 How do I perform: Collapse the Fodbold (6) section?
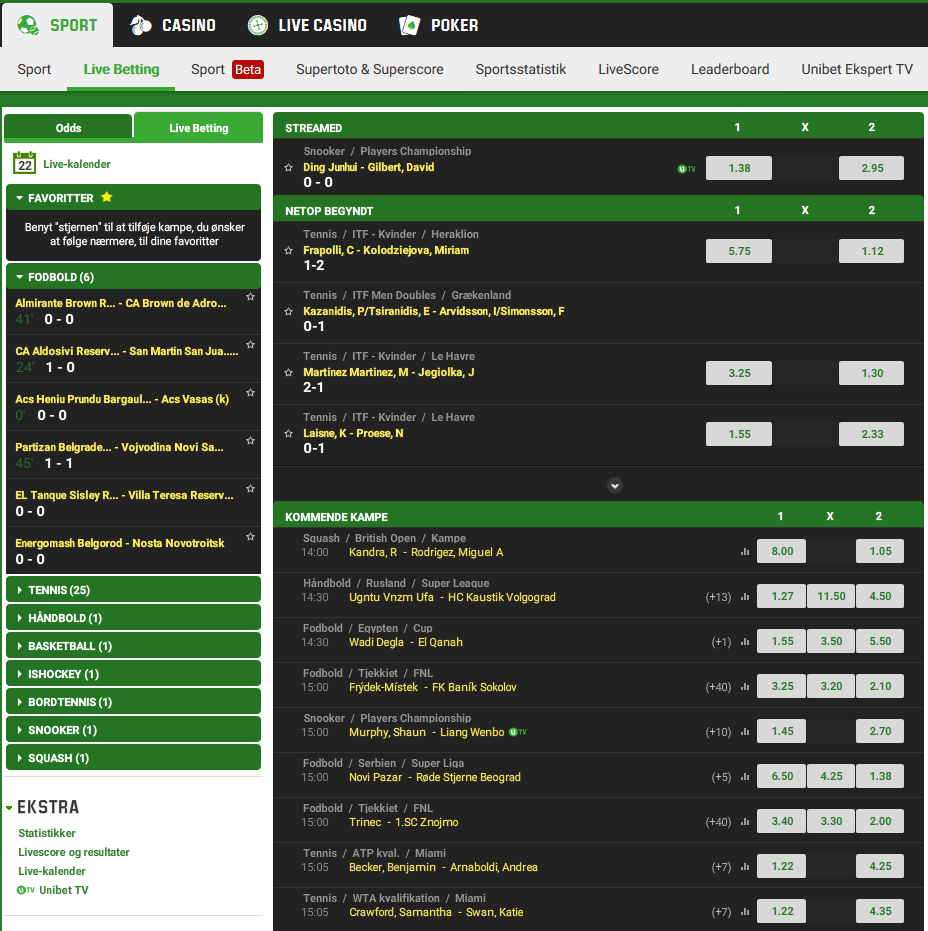point(134,277)
